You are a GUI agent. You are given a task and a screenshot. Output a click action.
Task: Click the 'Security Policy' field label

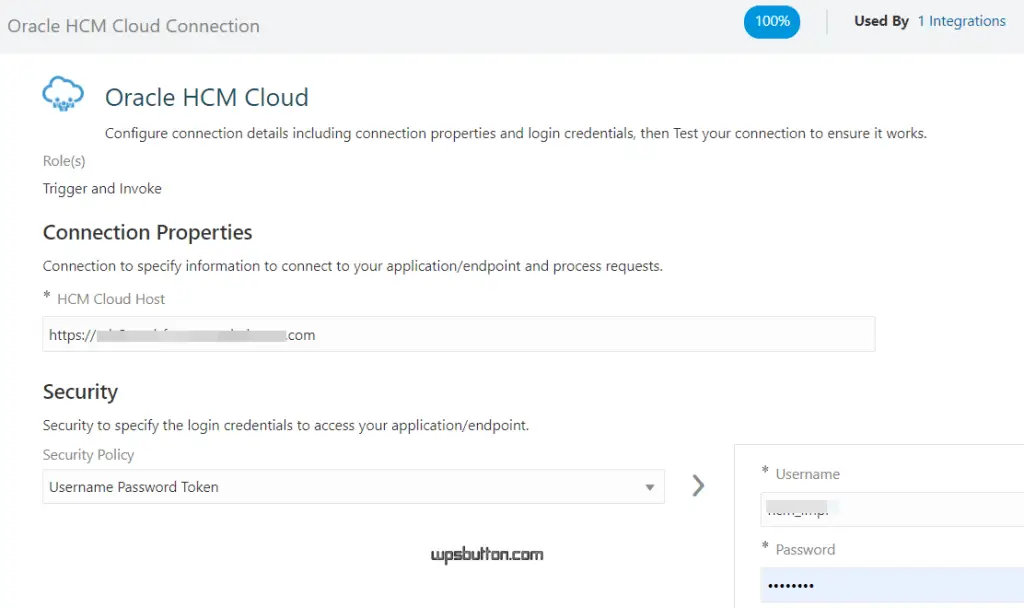coord(88,455)
